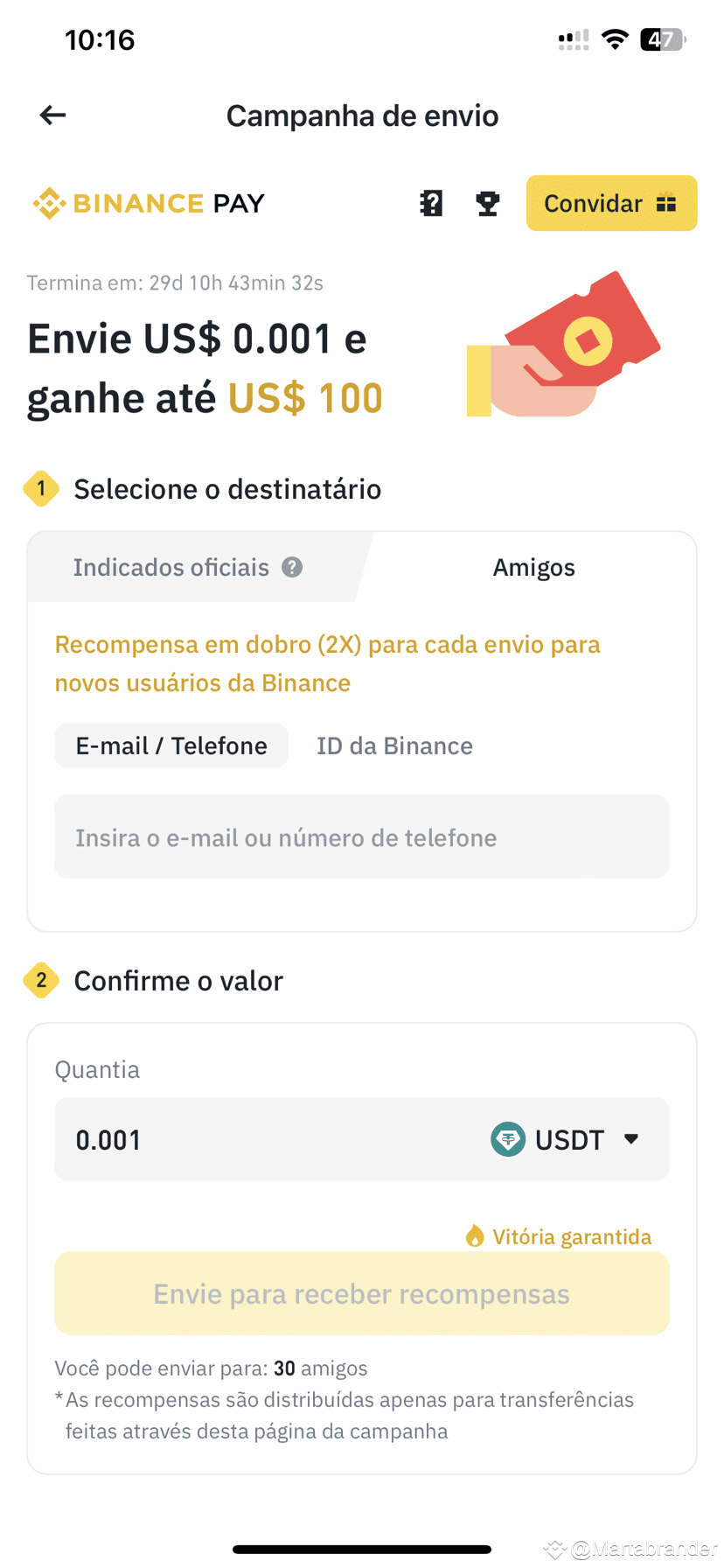Image resolution: width=724 pixels, height=1568 pixels.
Task: Switch to the Amigos tab
Action: (533, 567)
